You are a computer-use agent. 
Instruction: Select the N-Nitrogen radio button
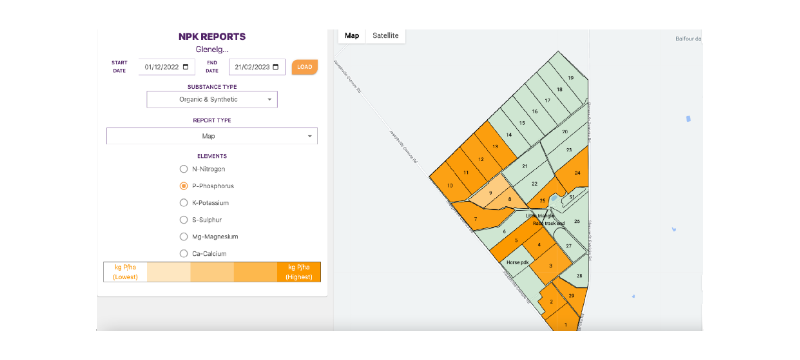click(x=184, y=169)
